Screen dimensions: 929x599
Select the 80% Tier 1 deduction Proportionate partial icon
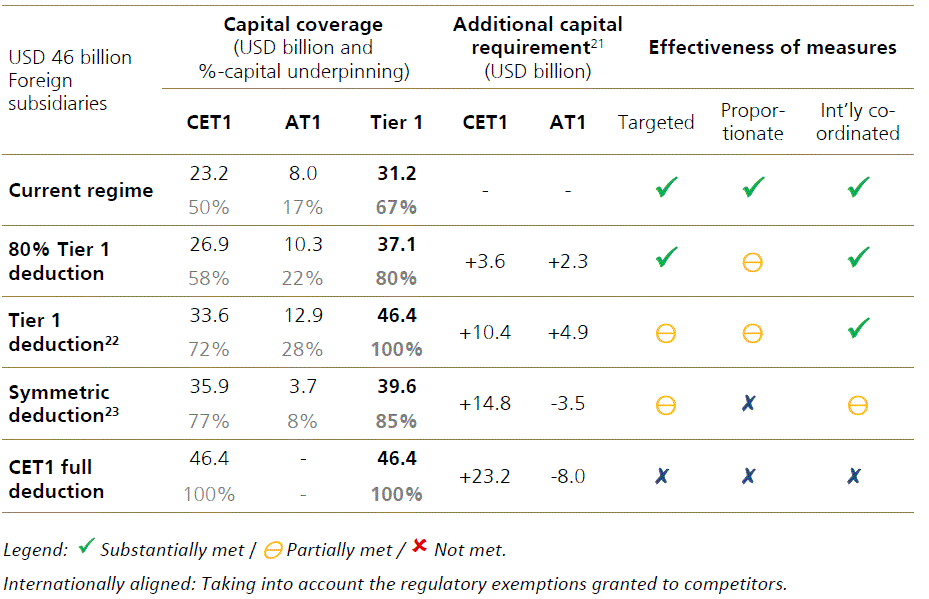tap(753, 262)
